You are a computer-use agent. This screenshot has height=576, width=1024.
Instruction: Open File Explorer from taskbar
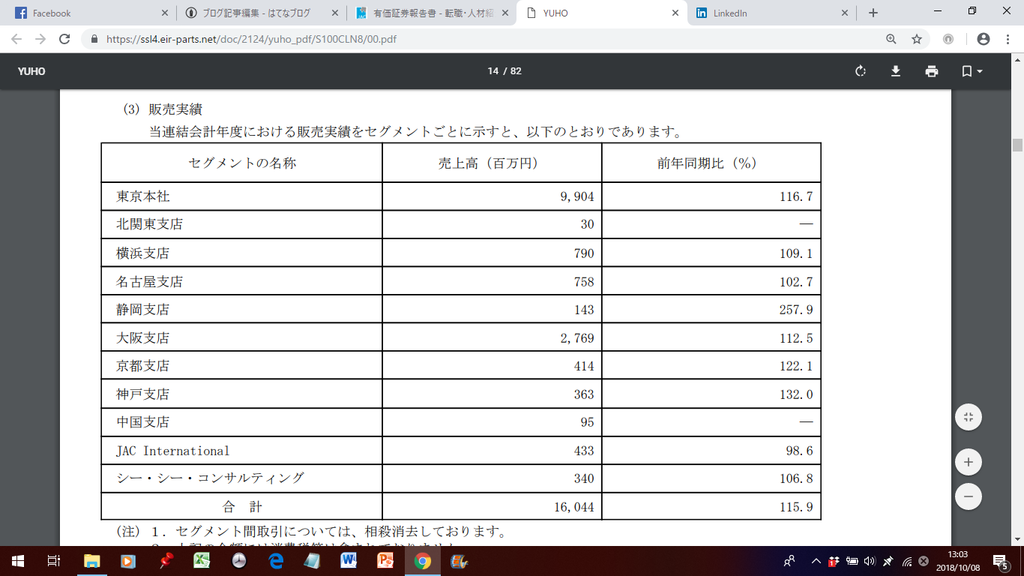click(x=91, y=562)
